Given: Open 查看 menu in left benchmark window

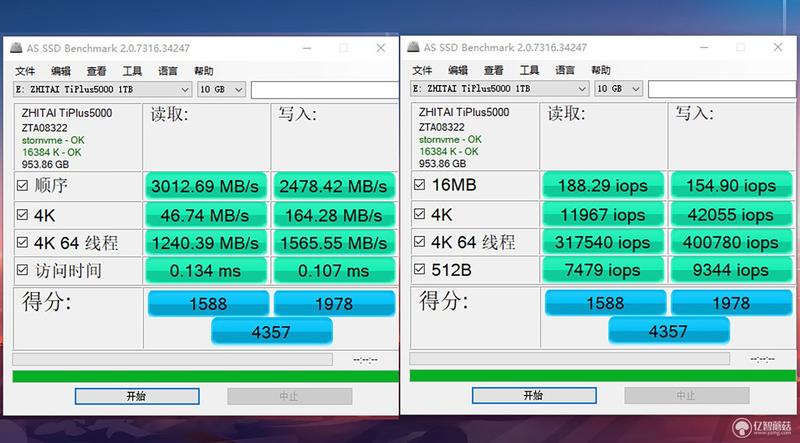Looking at the screenshot, I should point(96,71).
